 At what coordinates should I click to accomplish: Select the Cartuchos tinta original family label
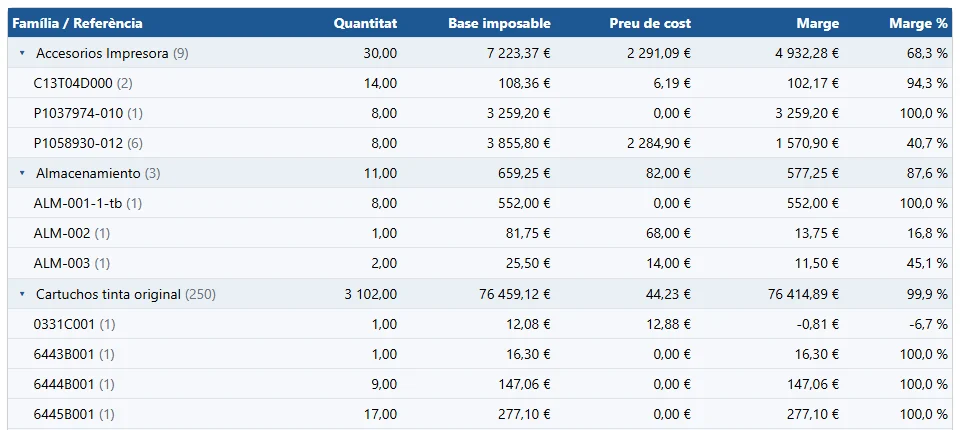point(108,295)
